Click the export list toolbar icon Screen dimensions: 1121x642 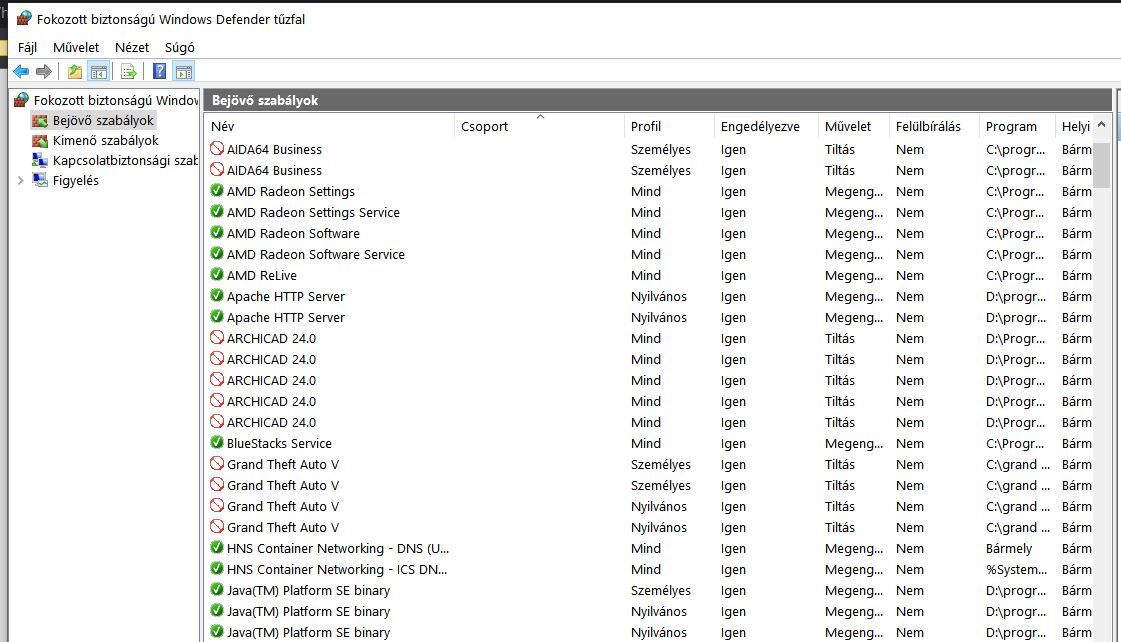point(129,71)
